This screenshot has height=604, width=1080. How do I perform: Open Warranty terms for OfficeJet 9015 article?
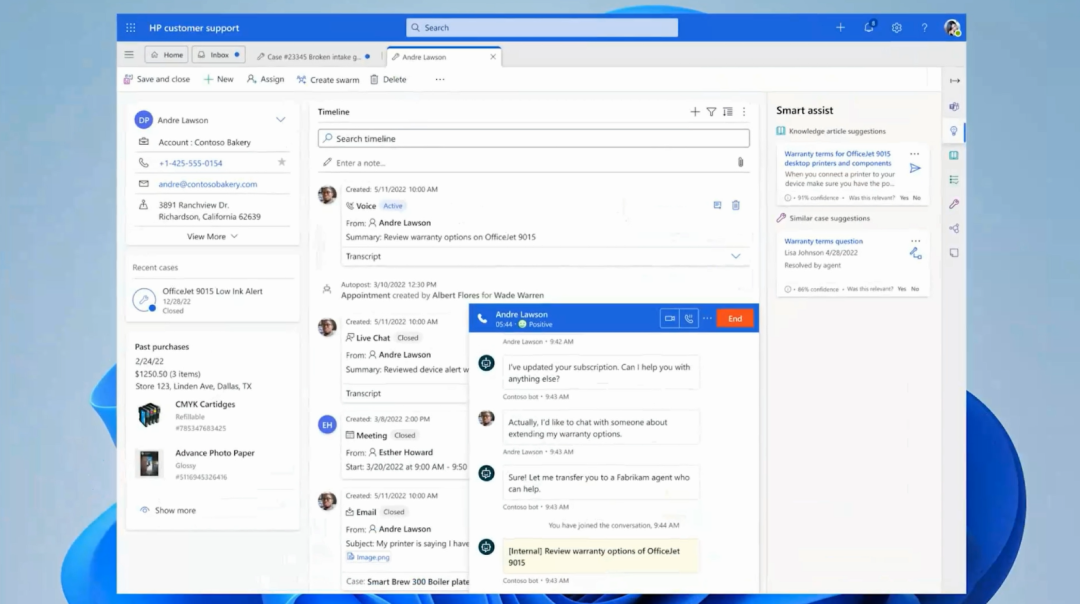838,158
